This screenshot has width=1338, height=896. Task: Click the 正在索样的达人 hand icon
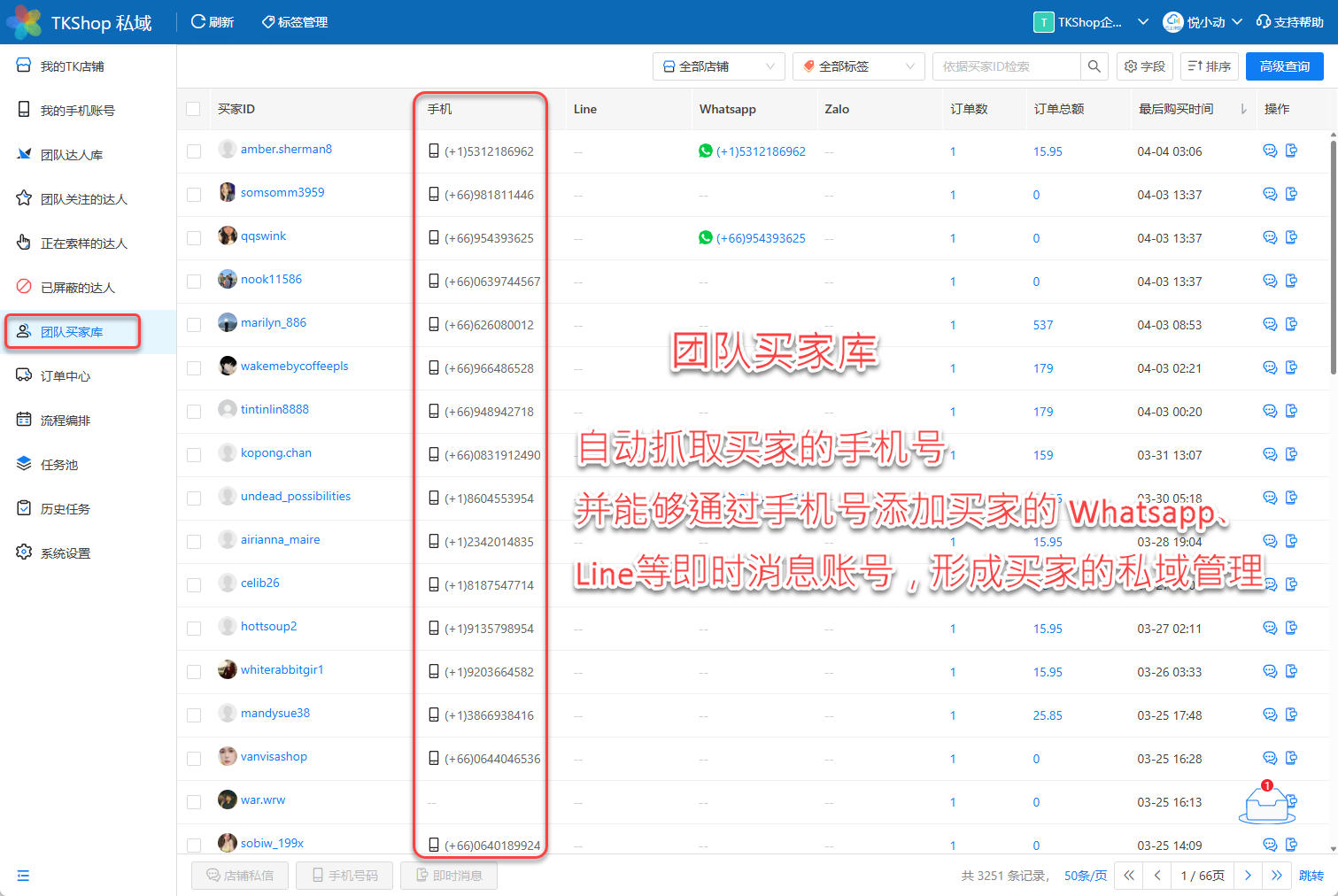(24, 243)
